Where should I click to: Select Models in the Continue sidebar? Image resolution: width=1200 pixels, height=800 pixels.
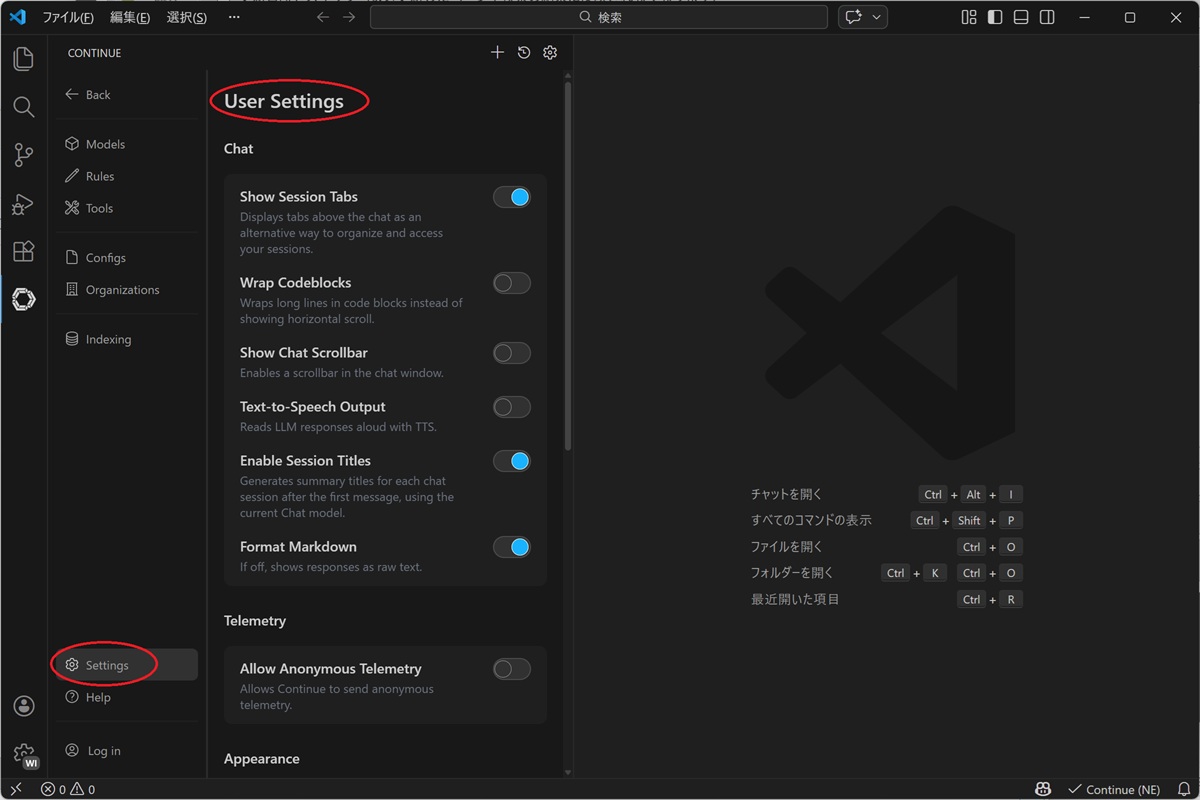click(x=105, y=144)
